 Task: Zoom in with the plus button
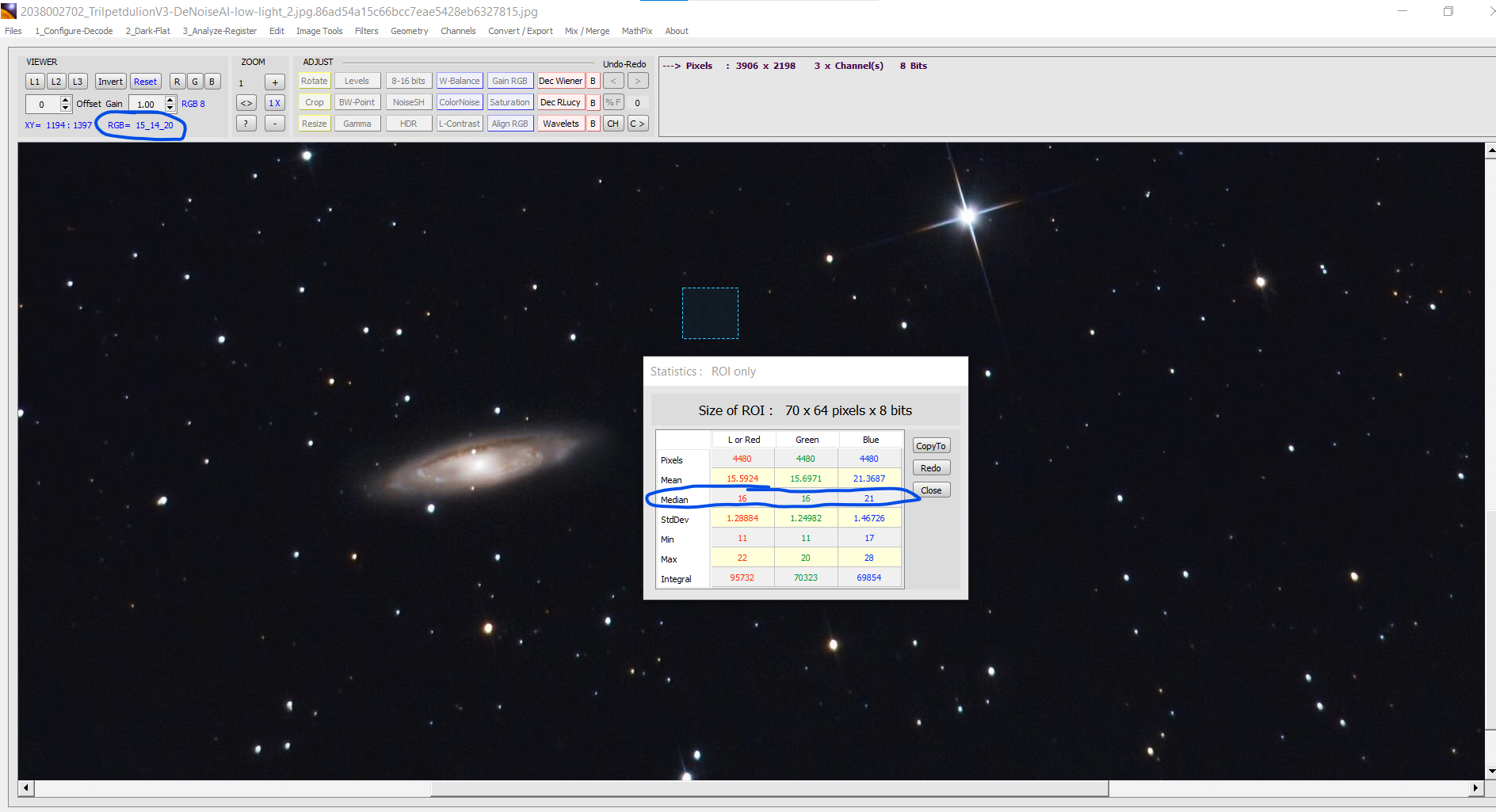(x=274, y=82)
